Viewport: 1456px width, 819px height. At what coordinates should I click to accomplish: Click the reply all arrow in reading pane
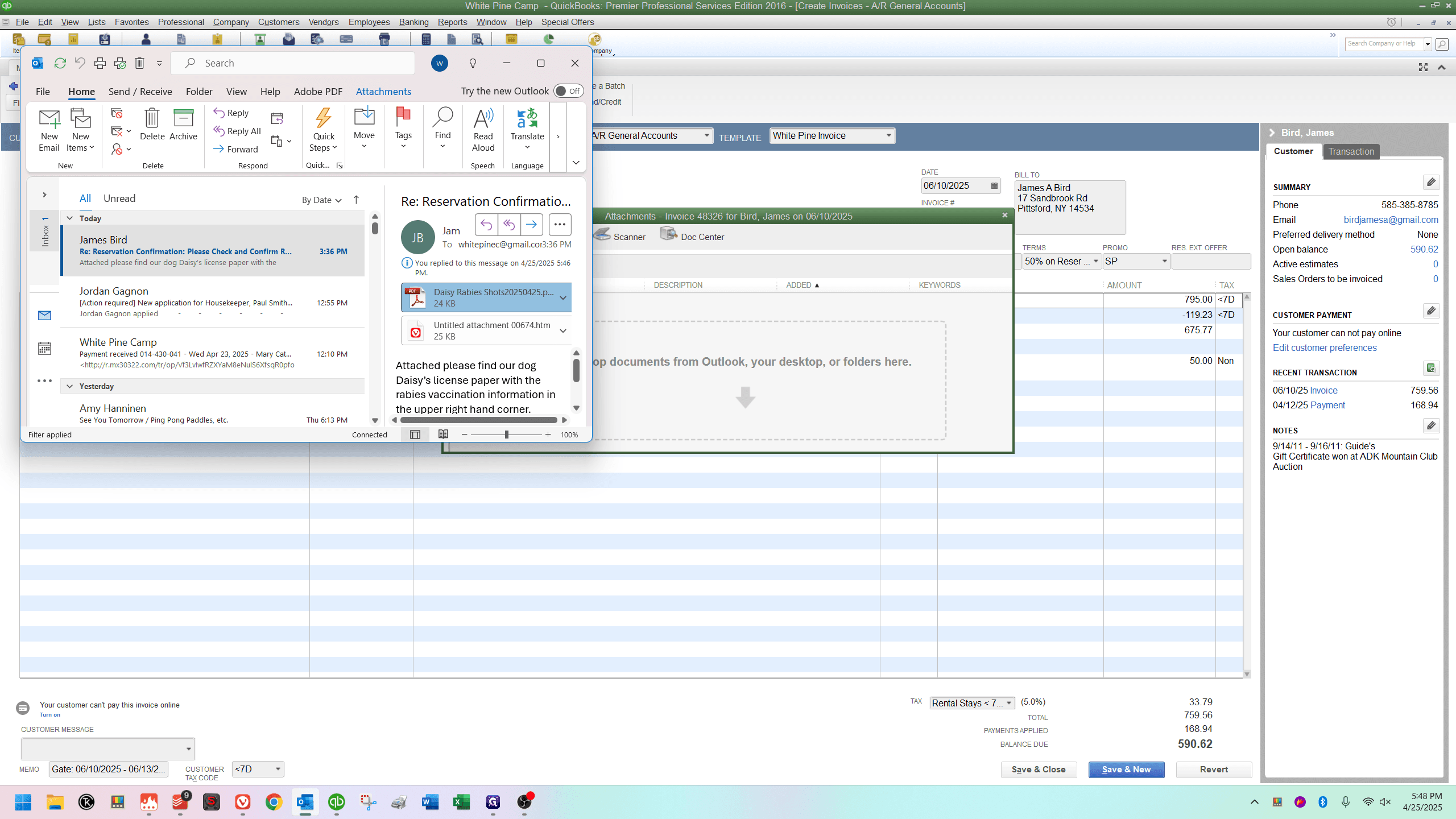click(x=509, y=225)
